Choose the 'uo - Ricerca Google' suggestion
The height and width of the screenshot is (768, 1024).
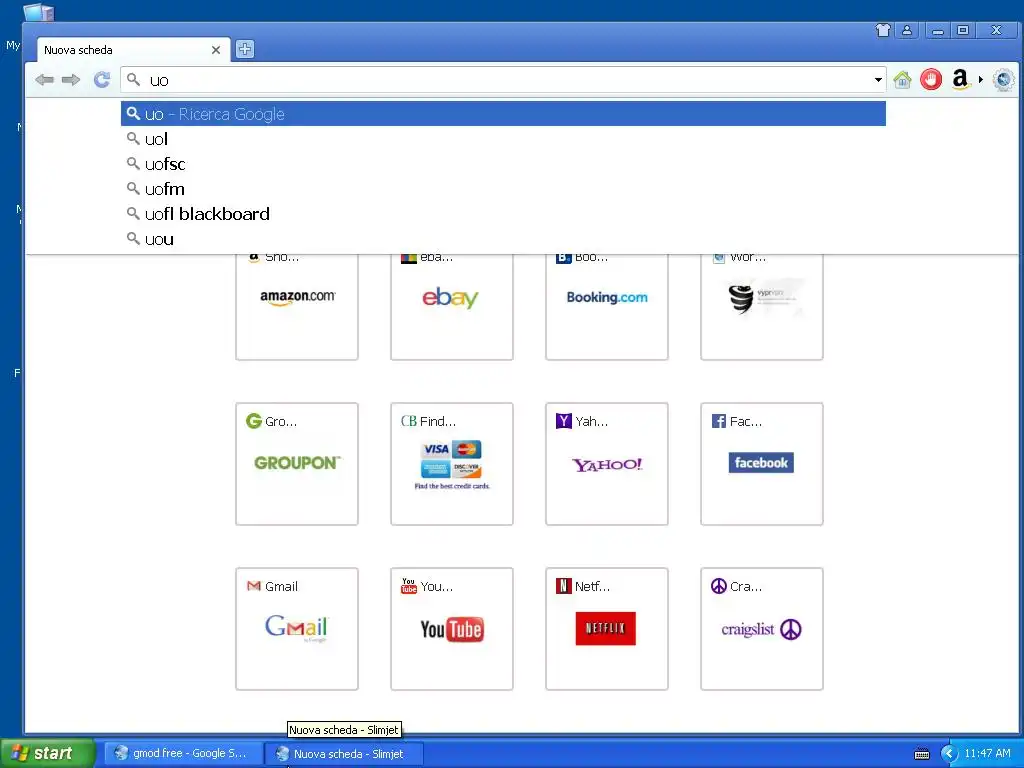tap(503, 114)
